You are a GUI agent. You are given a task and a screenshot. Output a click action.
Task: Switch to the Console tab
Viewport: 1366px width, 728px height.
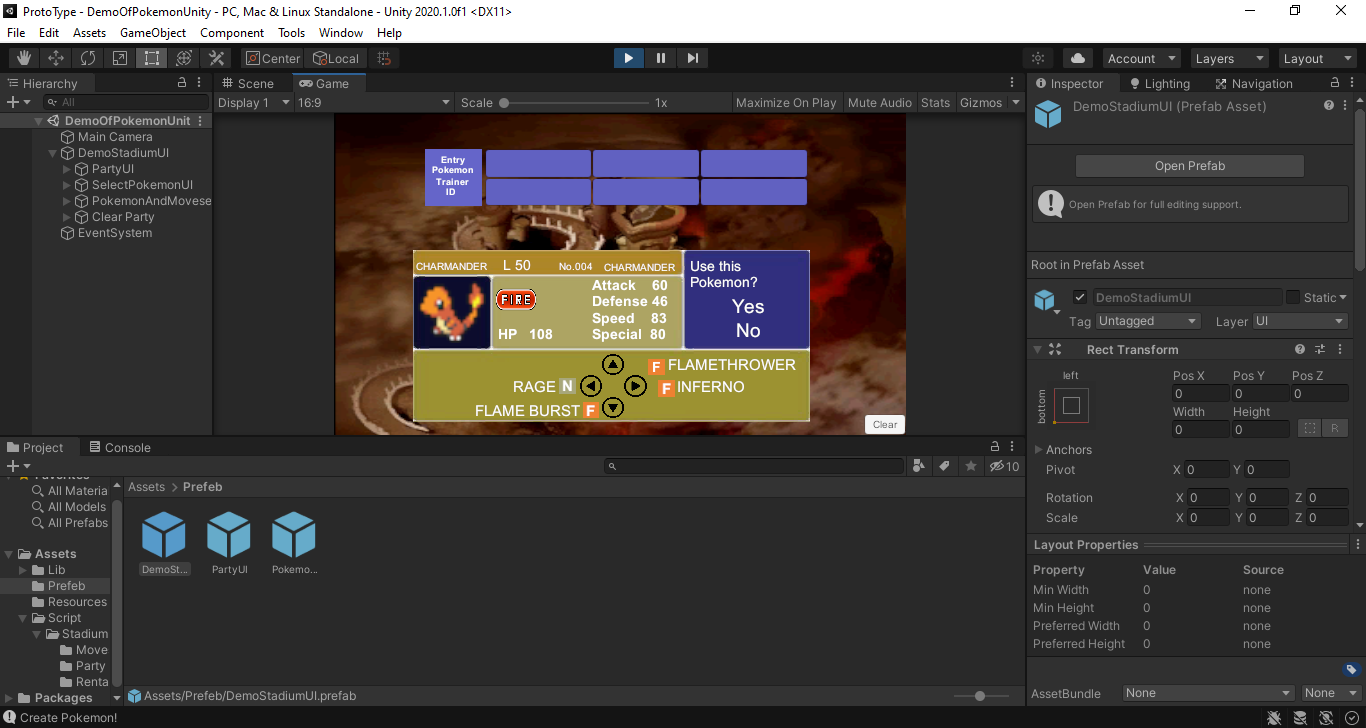click(120, 447)
